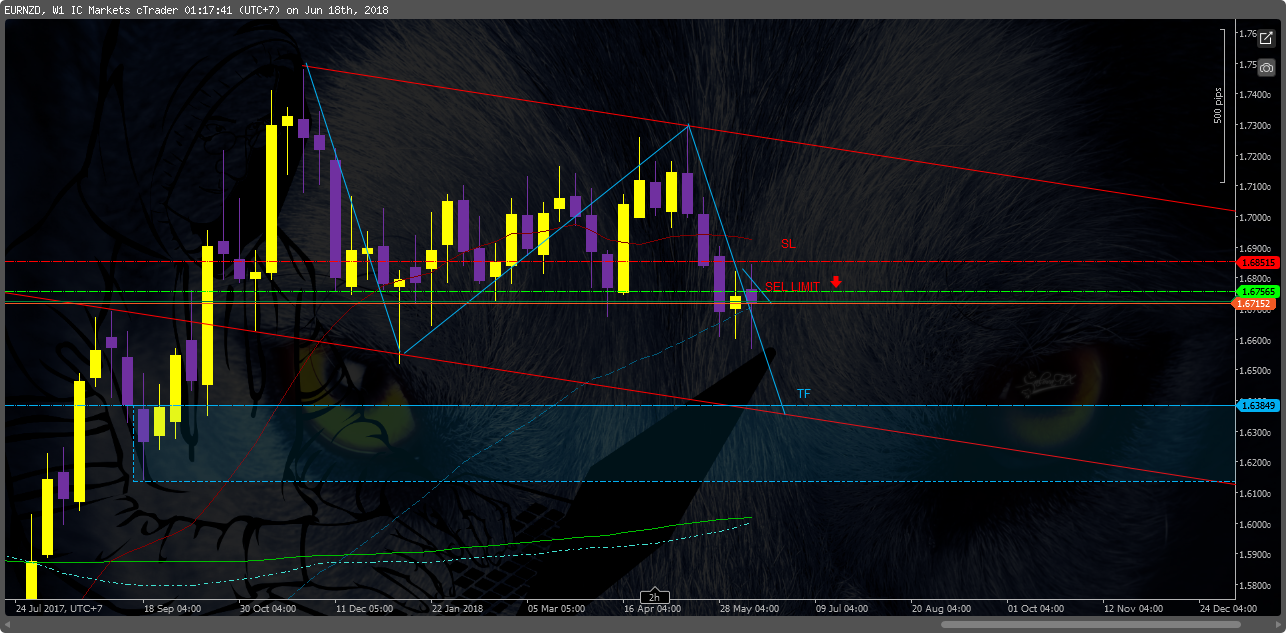Open the chart in detached full-screen mode
The image size is (1286, 633).
pyautogui.click(x=1266, y=38)
